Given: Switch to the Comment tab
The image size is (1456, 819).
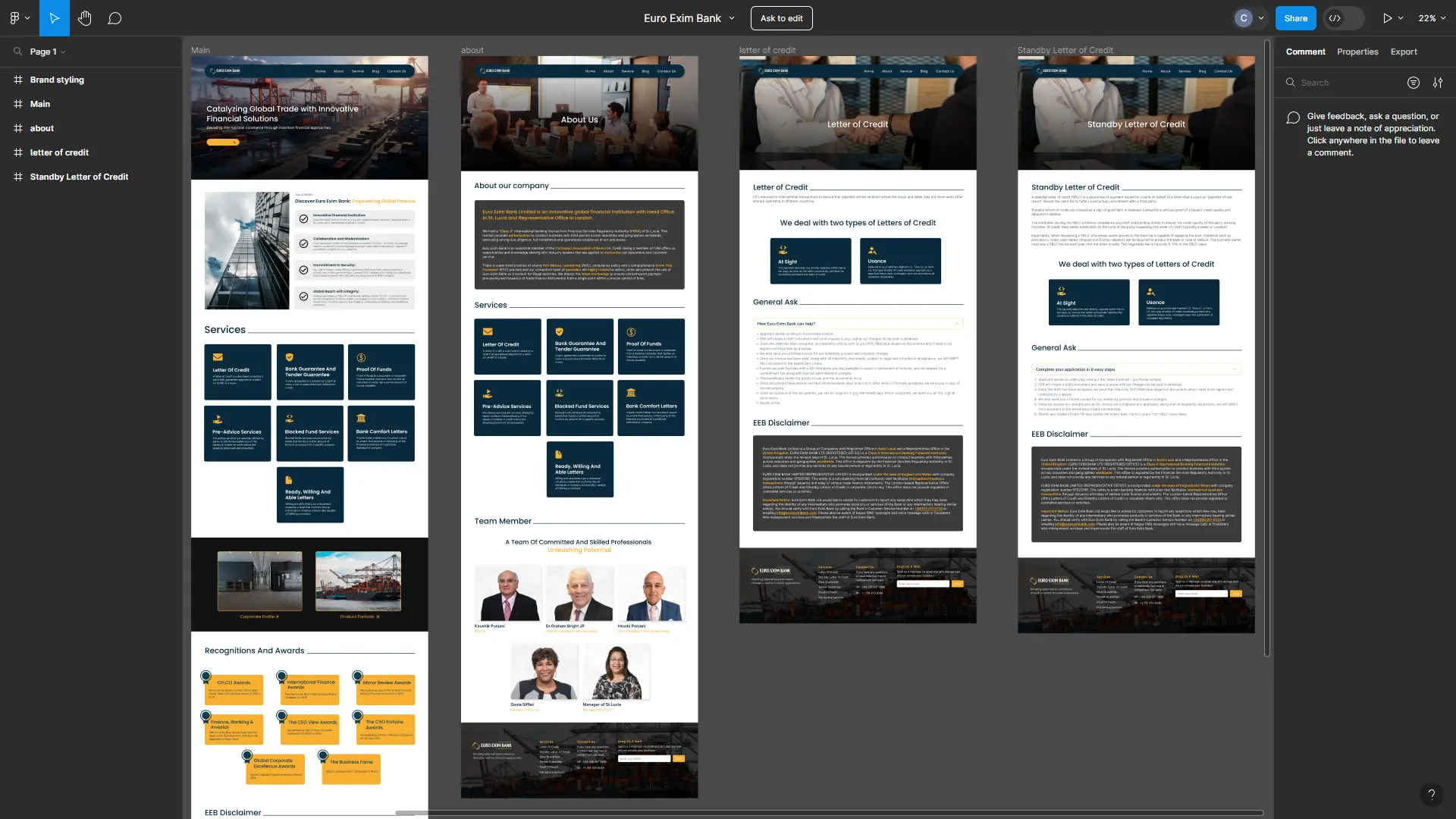Looking at the screenshot, I should 1305,52.
